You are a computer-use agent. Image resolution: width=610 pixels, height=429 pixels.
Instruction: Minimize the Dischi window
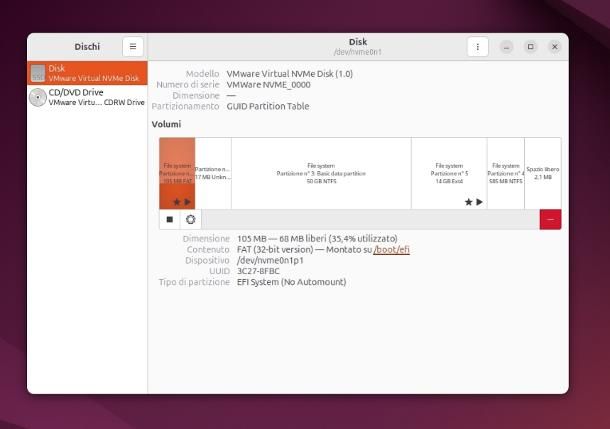click(x=506, y=47)
